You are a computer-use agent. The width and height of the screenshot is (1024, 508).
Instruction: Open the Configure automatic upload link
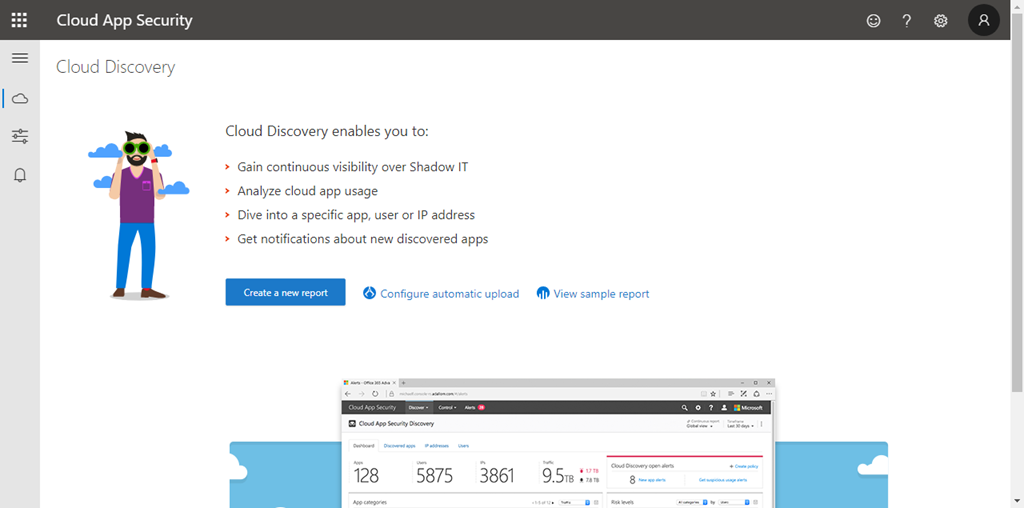pos(449,294)
